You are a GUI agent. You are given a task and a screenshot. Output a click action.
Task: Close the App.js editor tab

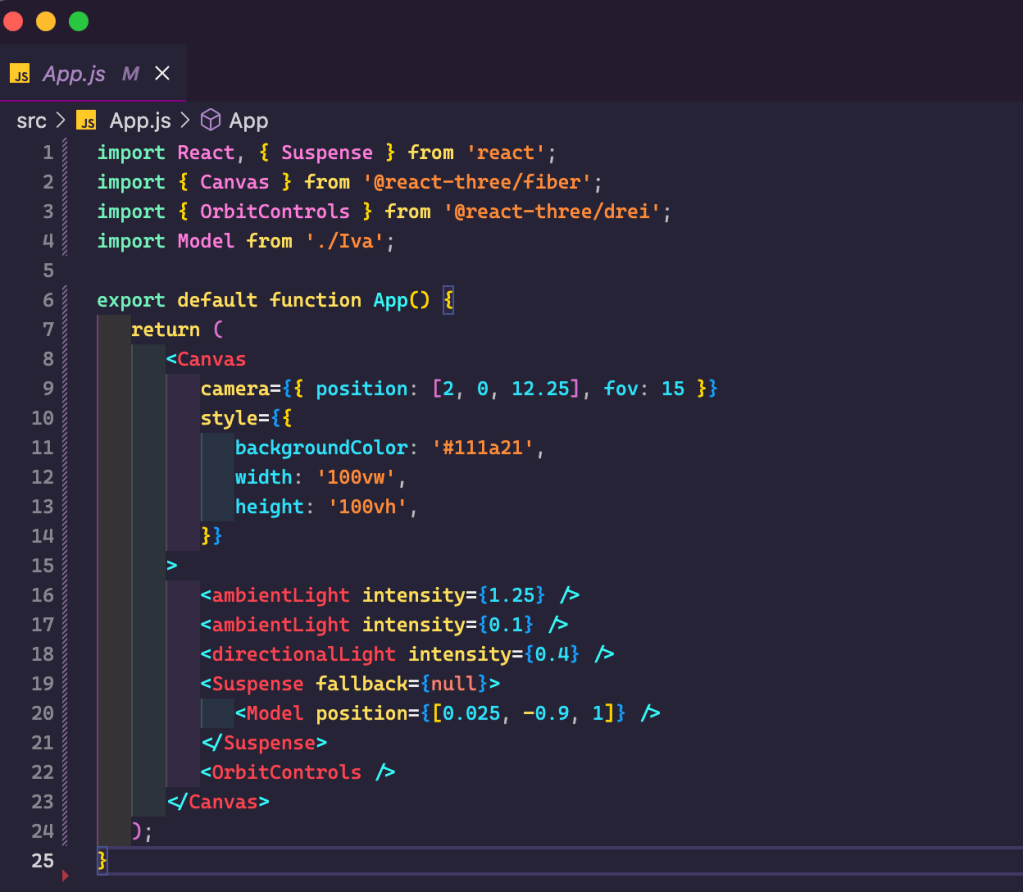click(162, 74)
